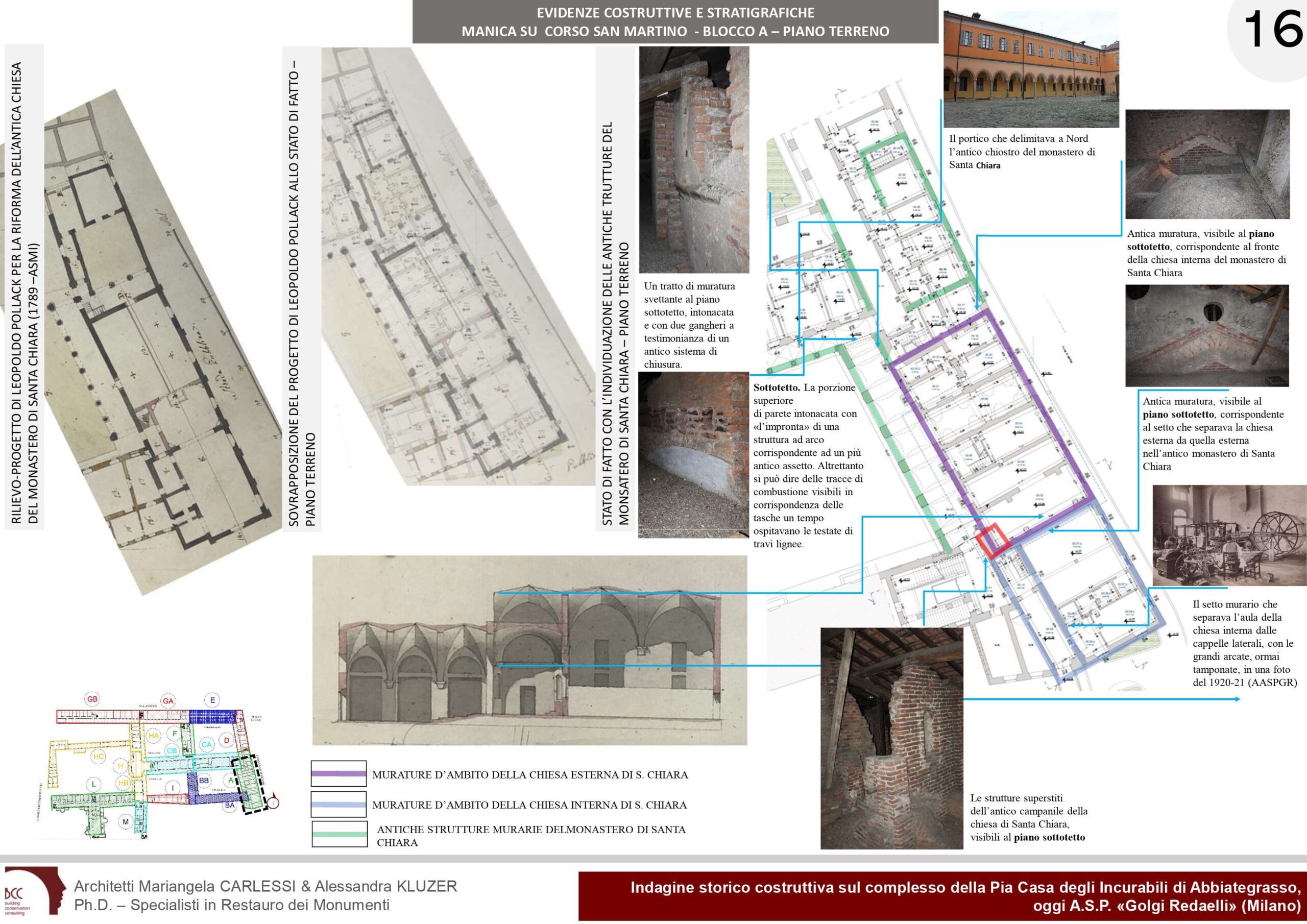The height and width of the screenshot is (924, 1307).
Task: Open the photo of wall with round oculus
Action: click(x=1207, y=336)
